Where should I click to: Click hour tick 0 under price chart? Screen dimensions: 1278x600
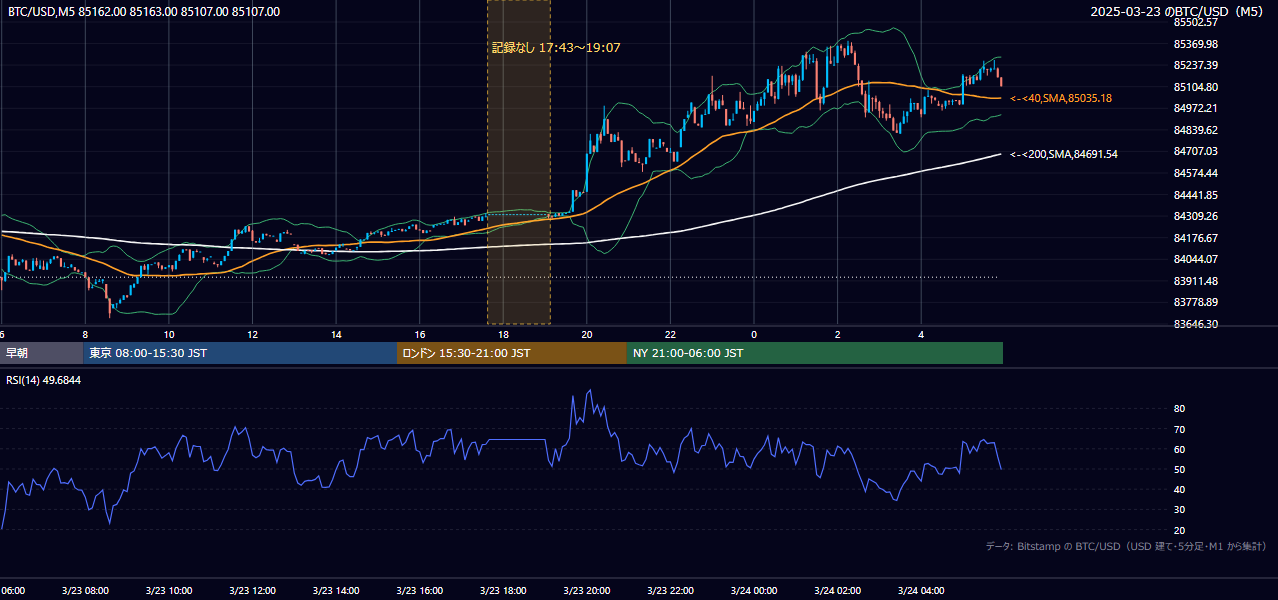pos(754,334)
